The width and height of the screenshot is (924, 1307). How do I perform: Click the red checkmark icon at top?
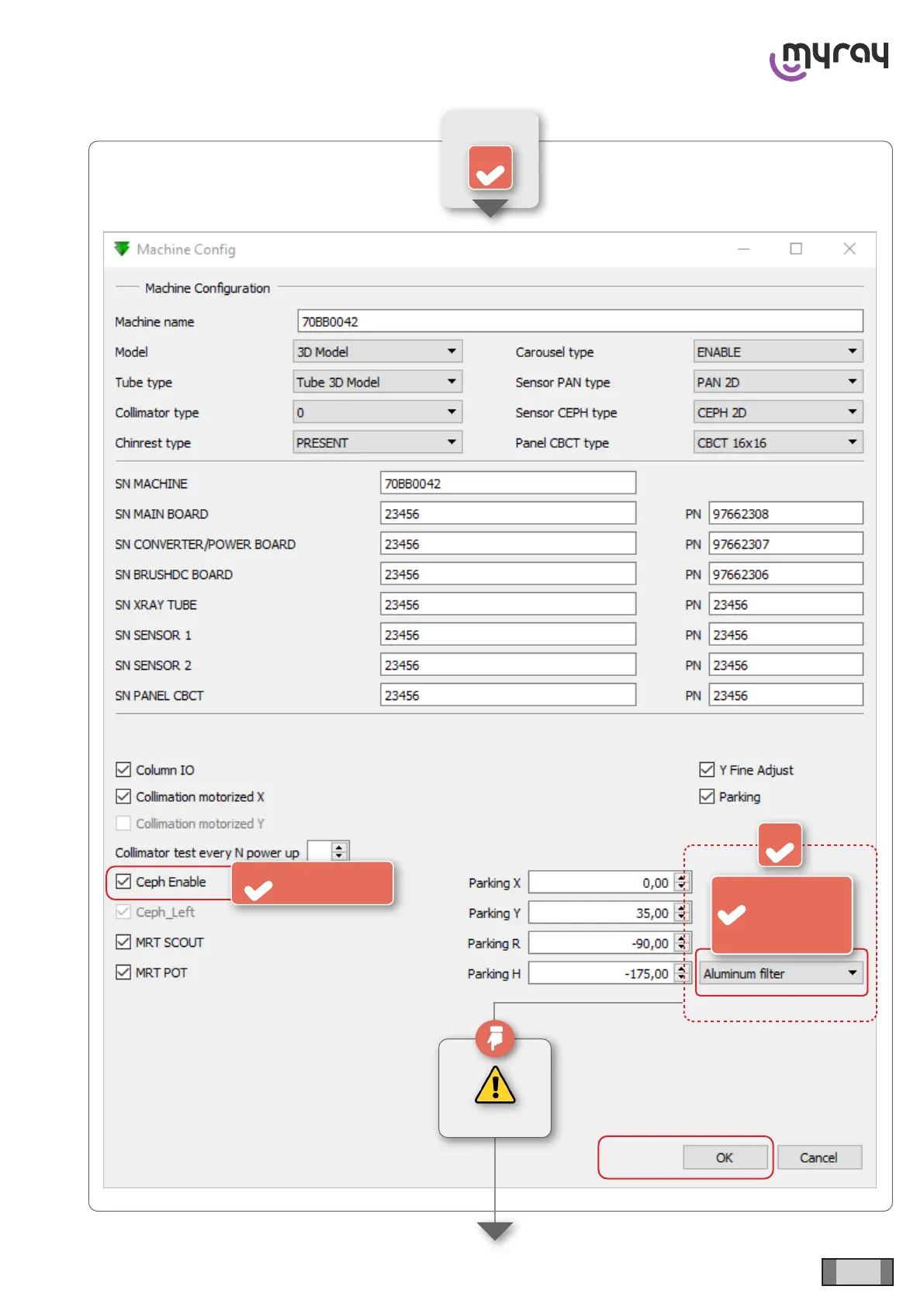(x=490, y=168)
